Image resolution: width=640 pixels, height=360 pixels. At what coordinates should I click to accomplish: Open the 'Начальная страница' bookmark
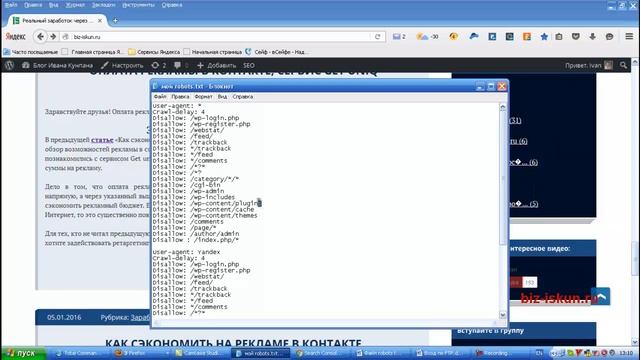click(213, 52)
